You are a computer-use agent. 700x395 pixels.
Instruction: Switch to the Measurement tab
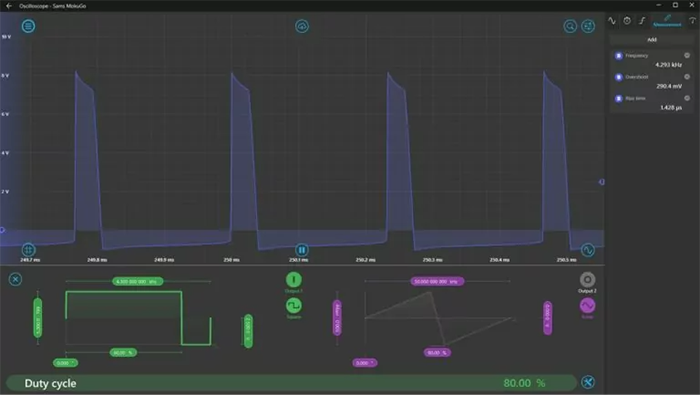tap(667, 21)
